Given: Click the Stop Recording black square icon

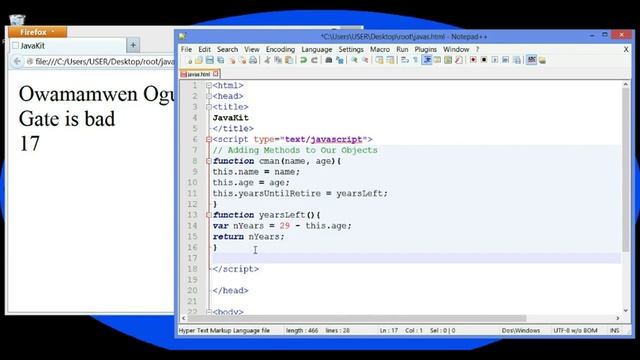Looking at the screenshot, I should 484,60.
